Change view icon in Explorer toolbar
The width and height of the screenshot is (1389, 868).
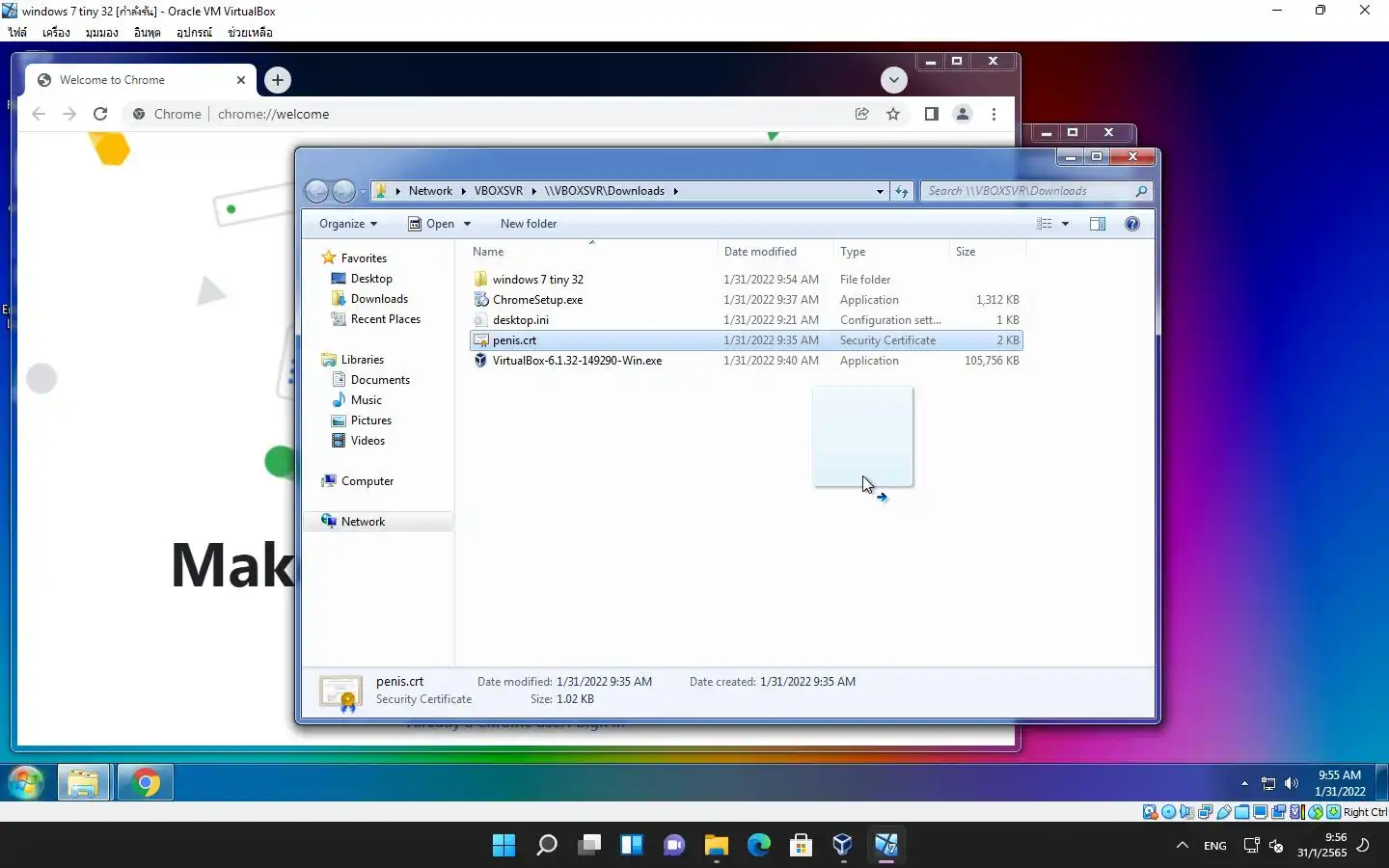click(x=1044, y=224)
